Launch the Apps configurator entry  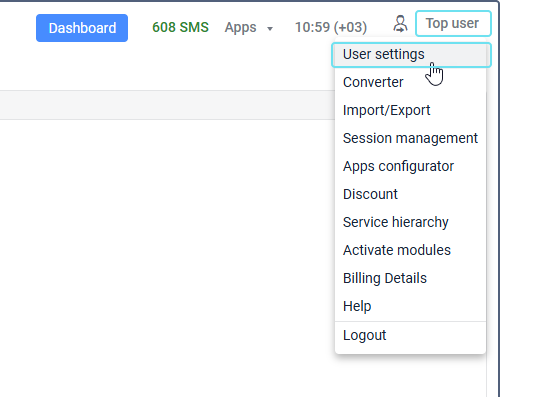pos(410,166)
